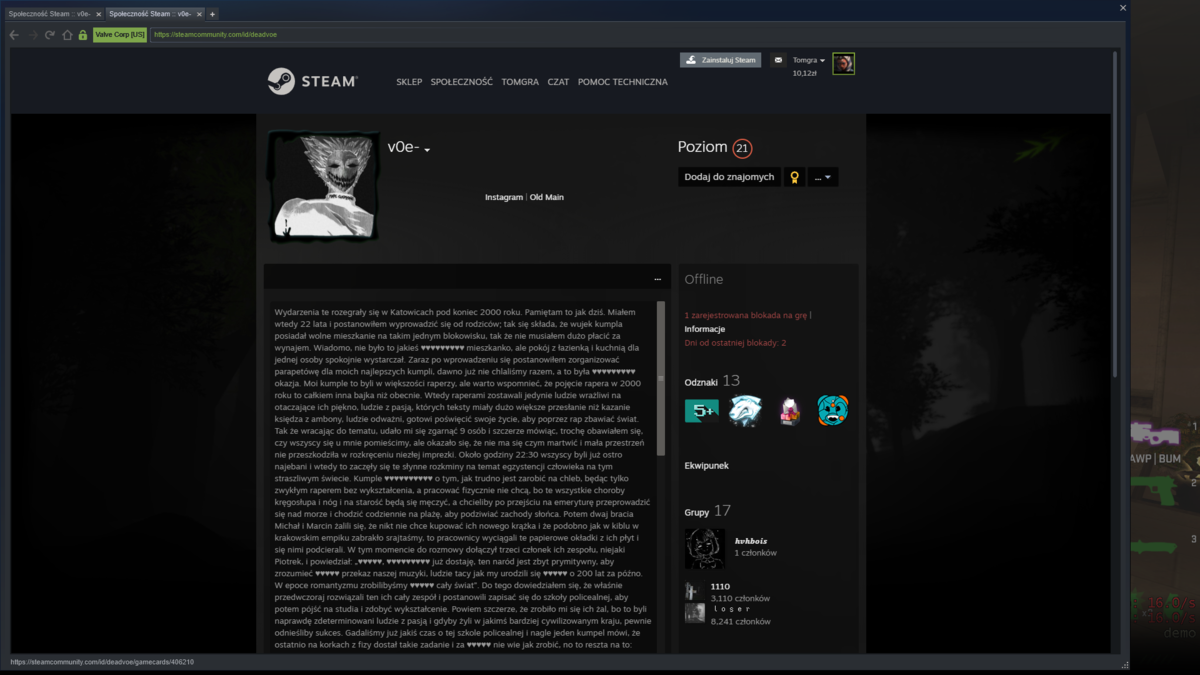The image size is (1200, 675).
Task: Award profile with the gold ribbon icon
Action: click(x=794, y=177)
